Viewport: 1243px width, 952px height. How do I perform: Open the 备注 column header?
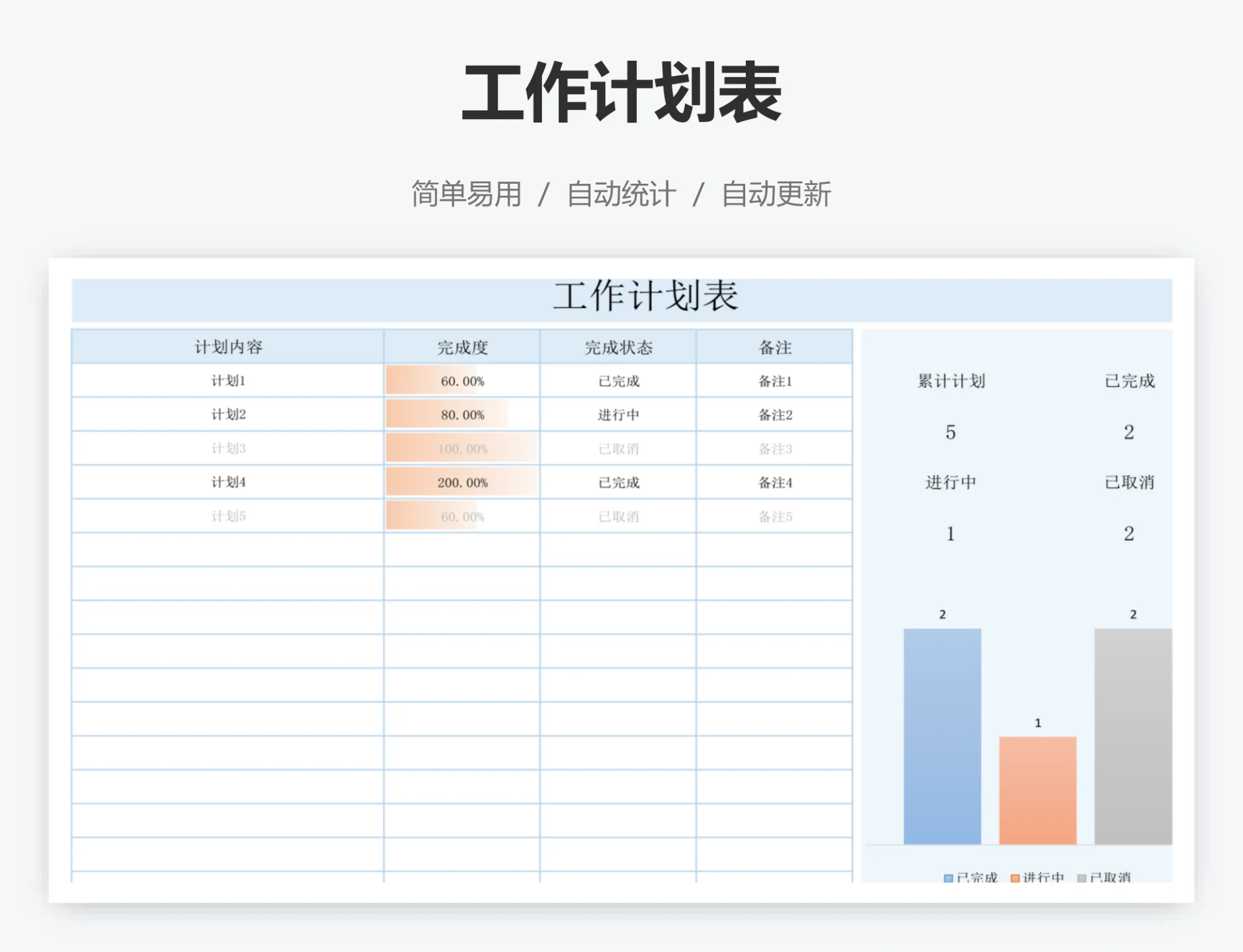[774, 347]
